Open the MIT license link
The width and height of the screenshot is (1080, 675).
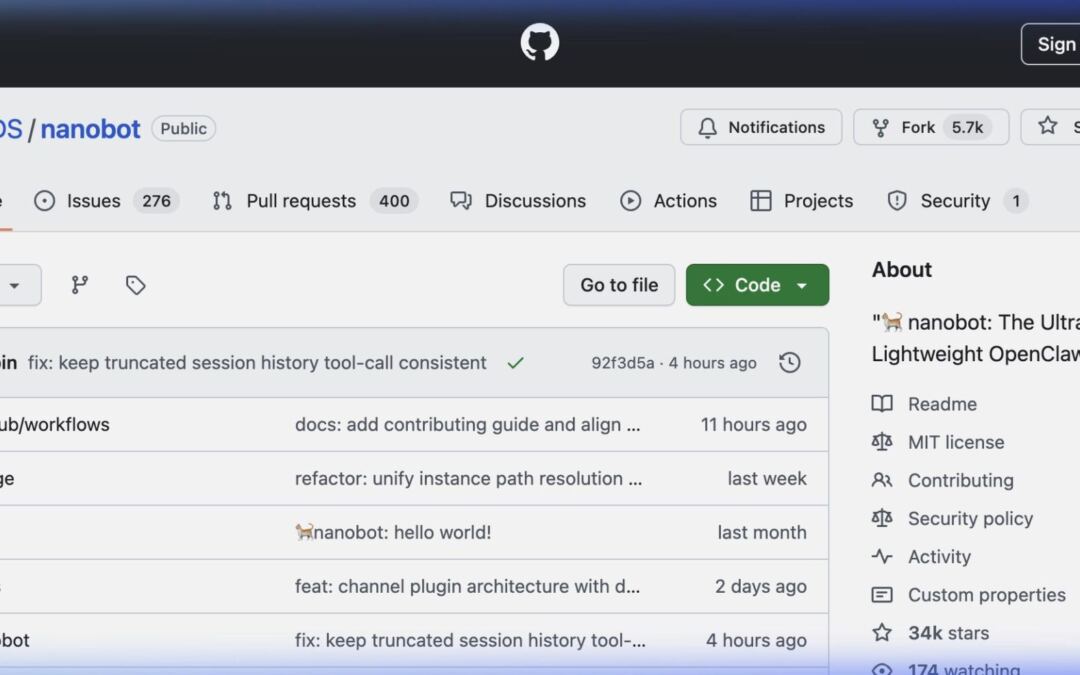click(955, 442)
